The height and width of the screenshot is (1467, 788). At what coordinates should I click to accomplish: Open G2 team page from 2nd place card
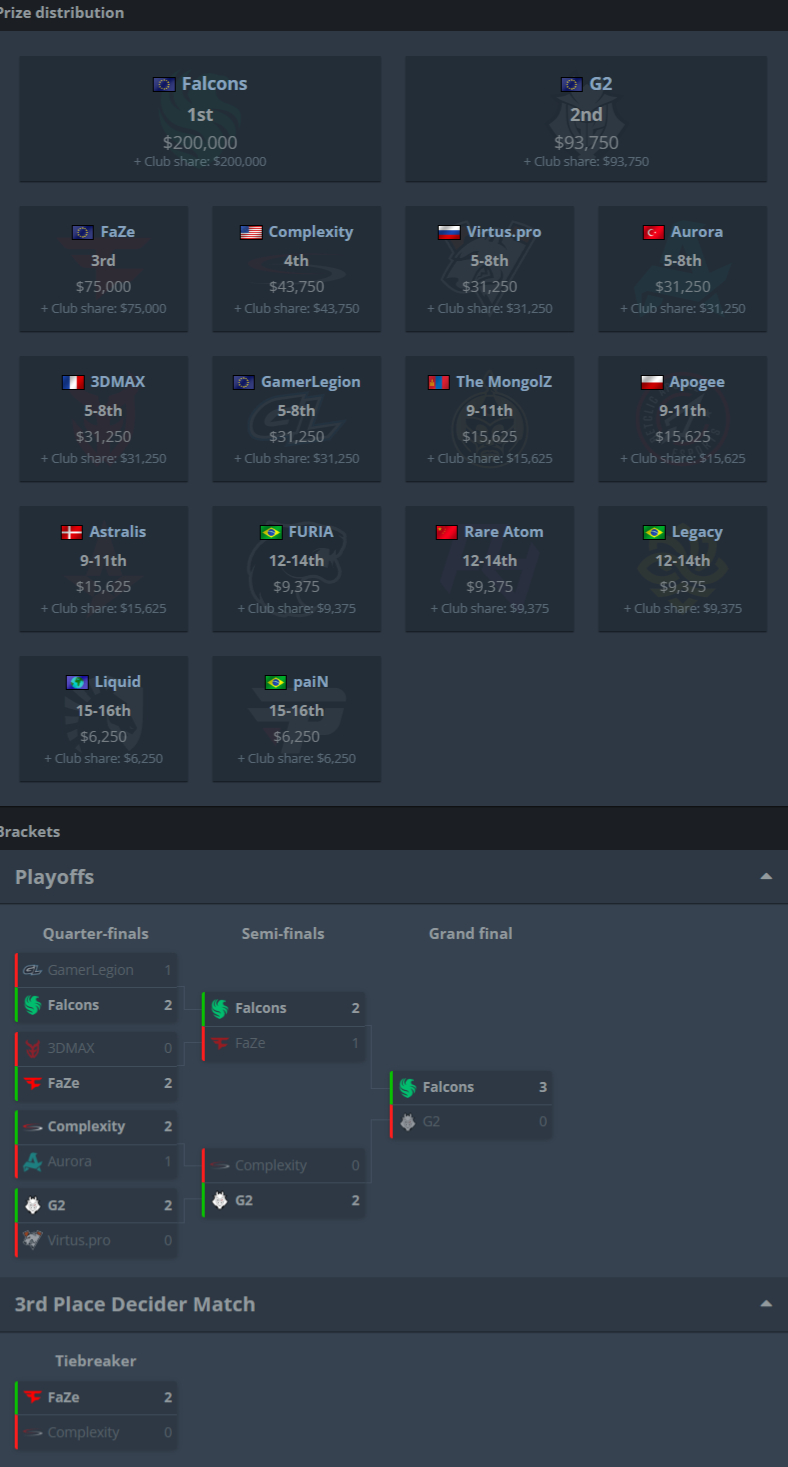(600, 84)
